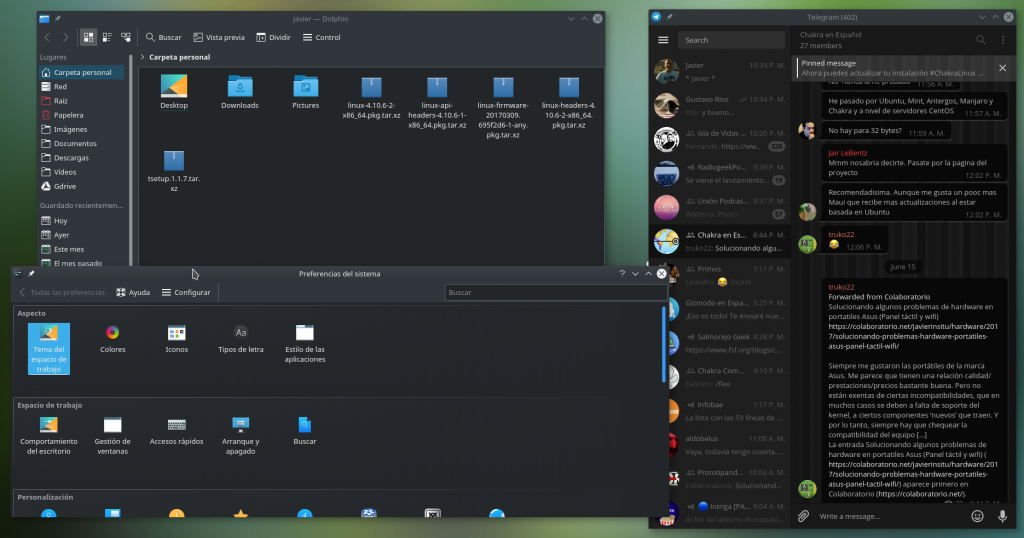The height and width of the screenshot is (538, 1024).
Task: Open Gustavo Rios chat
Action: (x=720, y=105)
